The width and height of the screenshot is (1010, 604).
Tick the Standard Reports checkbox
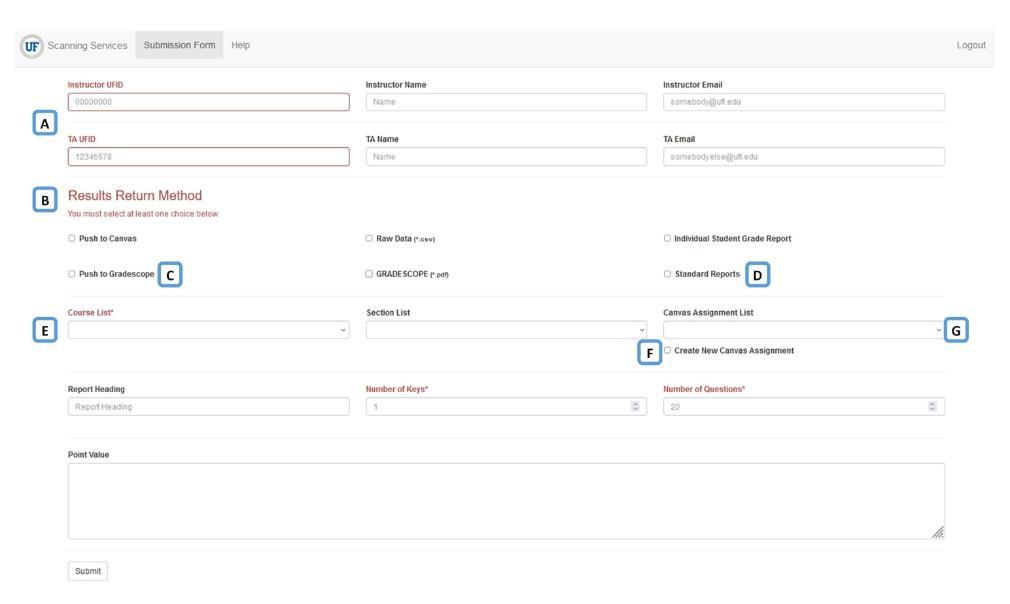[667, 274]
